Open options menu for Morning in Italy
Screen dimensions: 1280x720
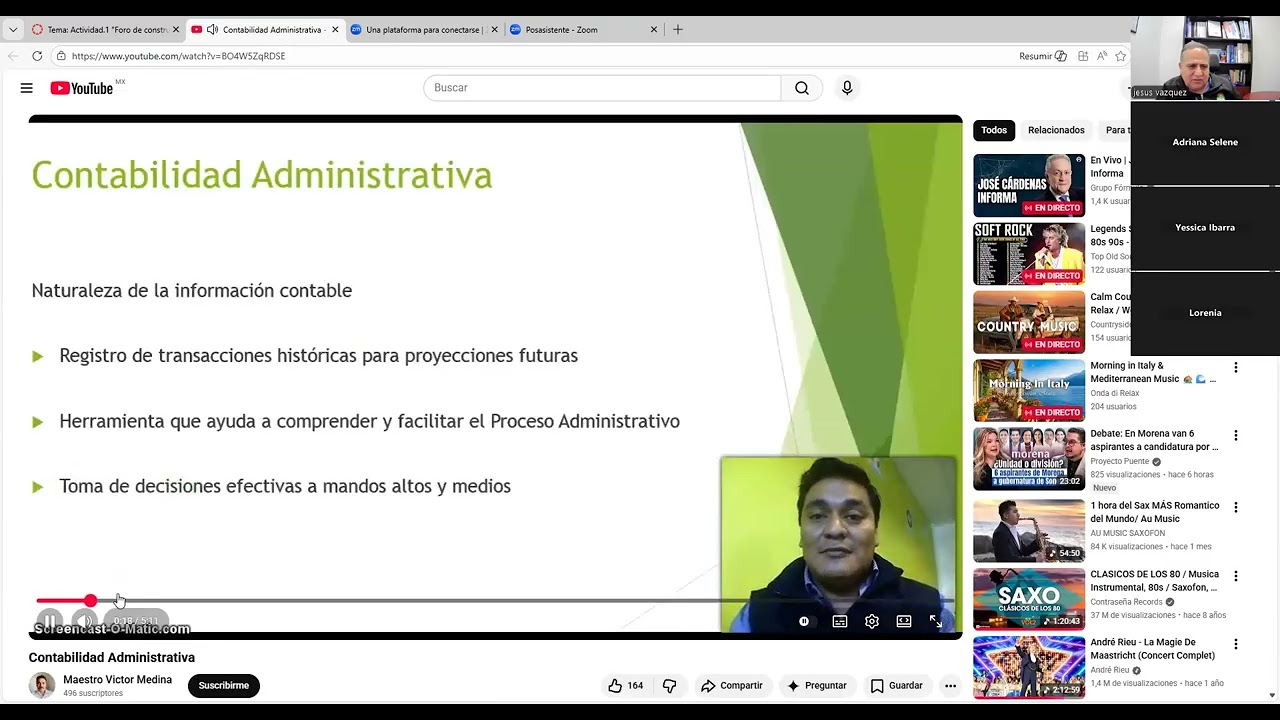(x=1235, y=368)
